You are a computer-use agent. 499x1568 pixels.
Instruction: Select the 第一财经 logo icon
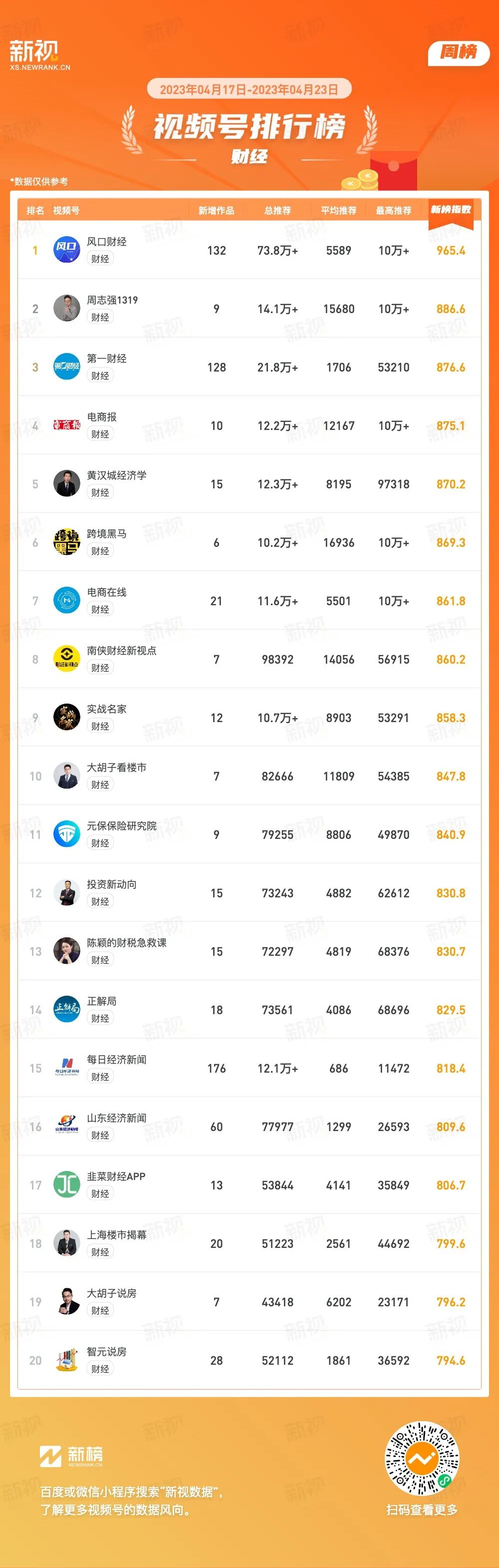pos(67,367)
